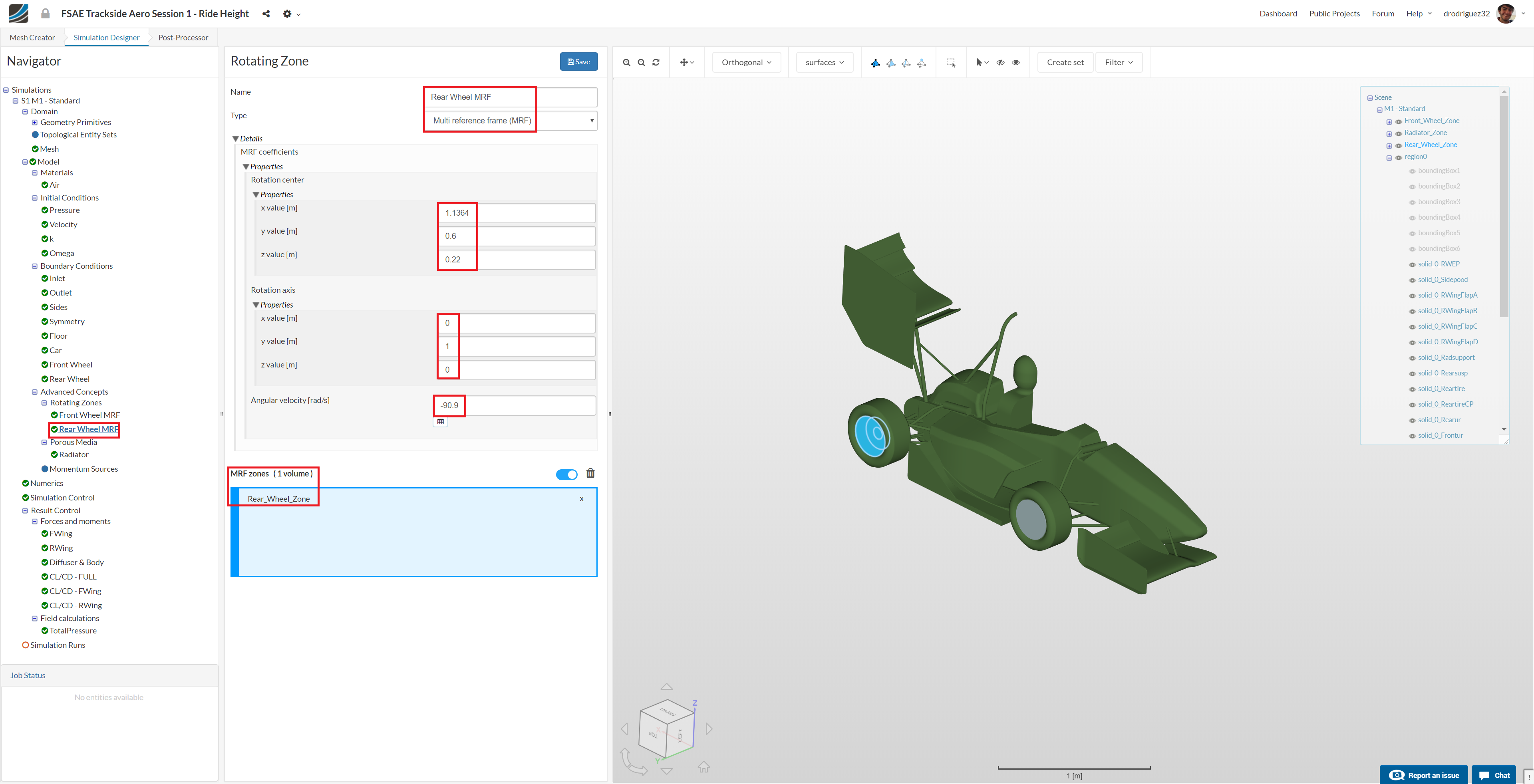Switch to the Post-Processor tab
The height and width of the screenshot is (784, 1534).
pos(183,38)
